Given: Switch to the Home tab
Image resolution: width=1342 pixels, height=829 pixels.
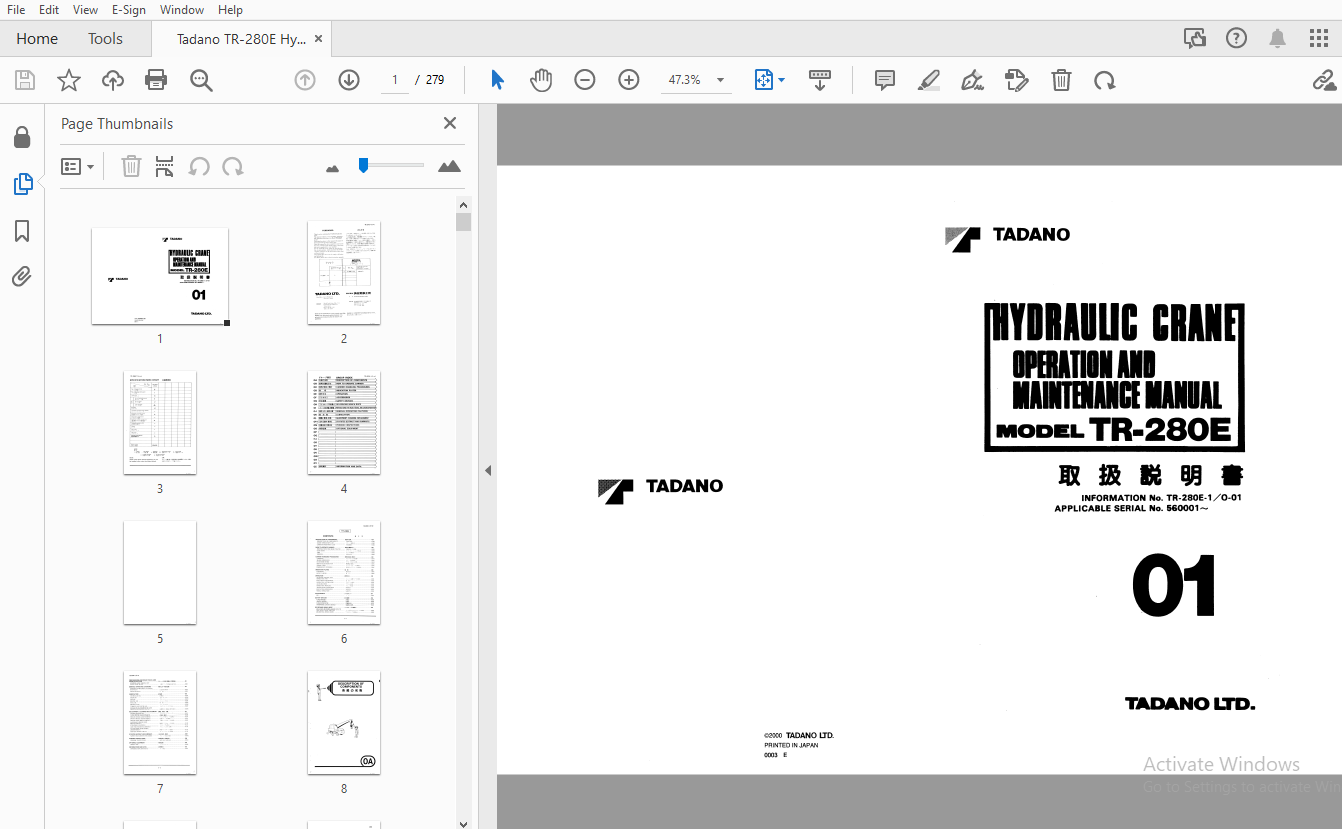Looking at the screenshot, I should pyautogui.click(x=37, y=39).
